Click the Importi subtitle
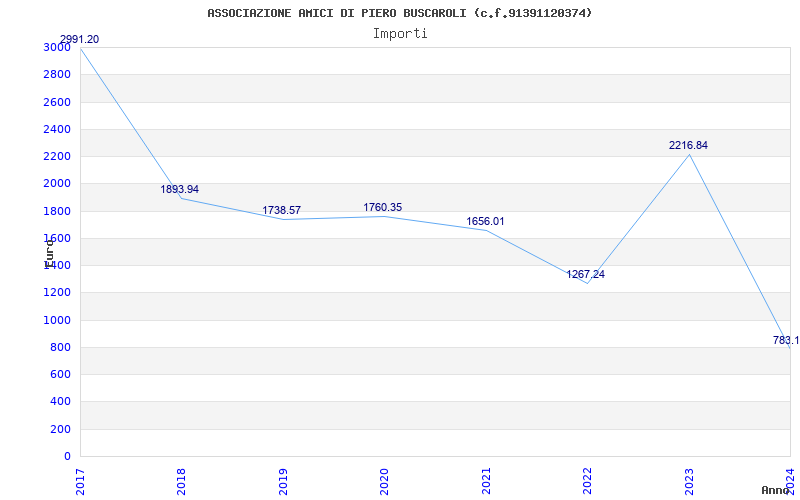This screenshot has height=500, width=800. click(400, 34)
